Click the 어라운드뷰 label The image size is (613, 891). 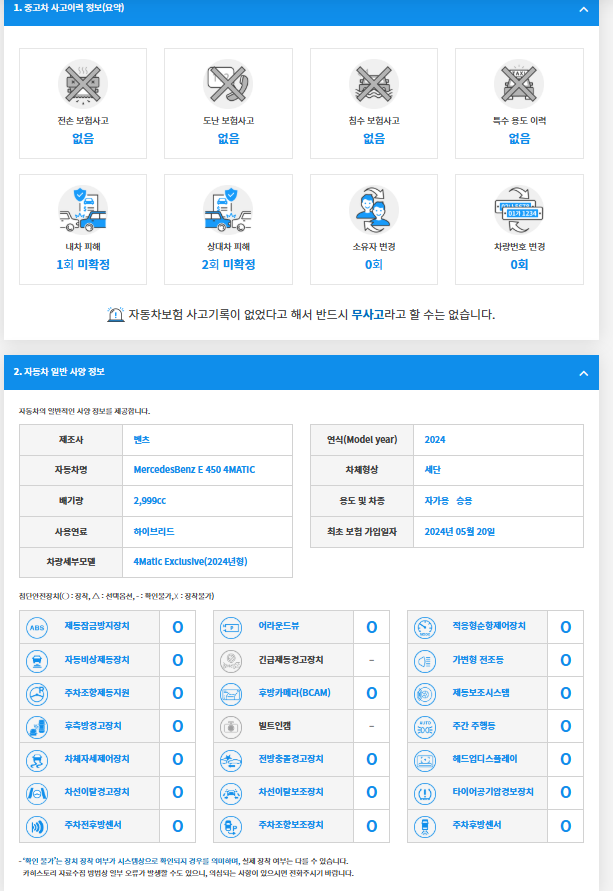click(x=279, y=626)
